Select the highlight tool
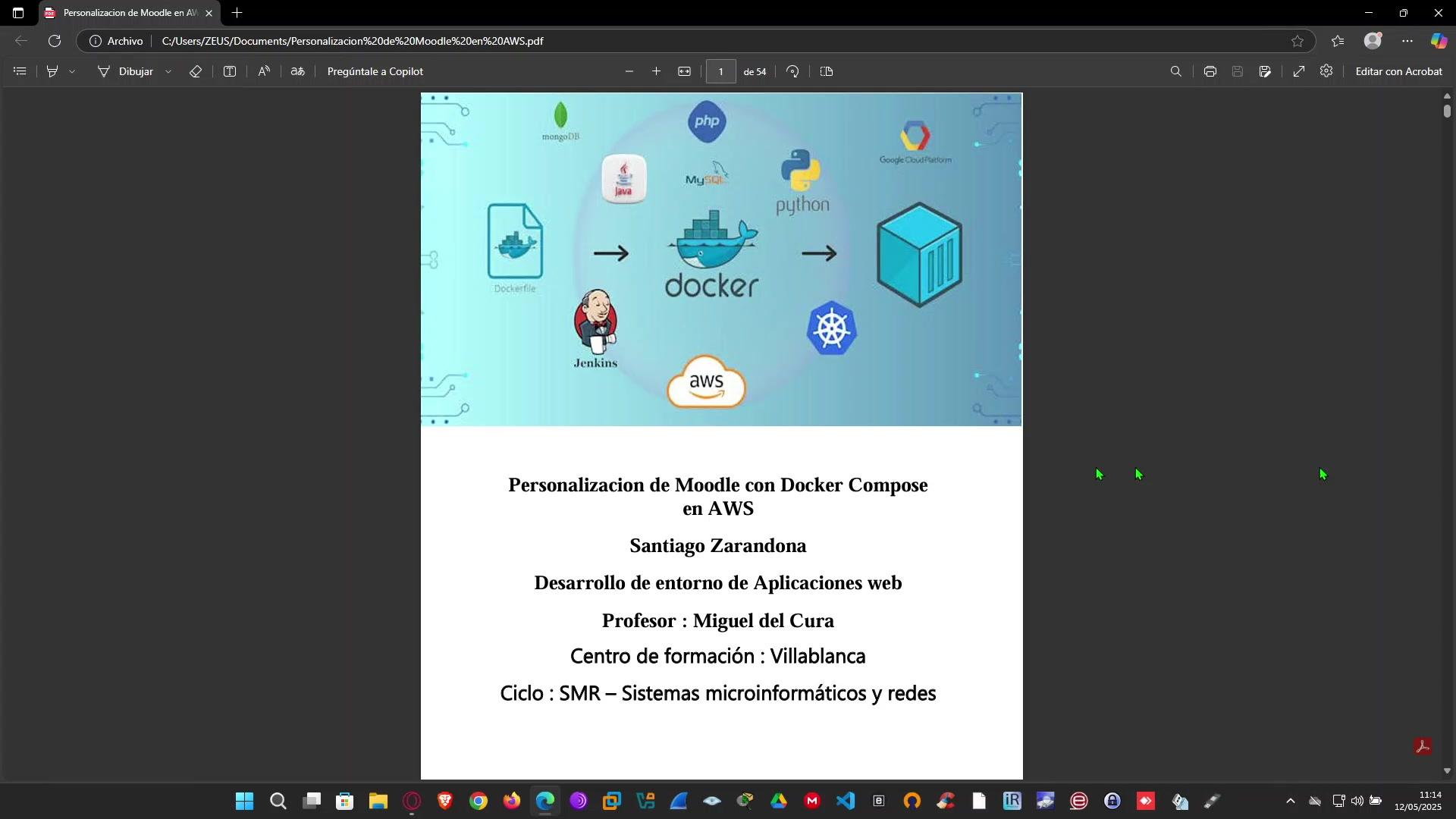This screenshot has height=819, width=1456. pos(52,71)
